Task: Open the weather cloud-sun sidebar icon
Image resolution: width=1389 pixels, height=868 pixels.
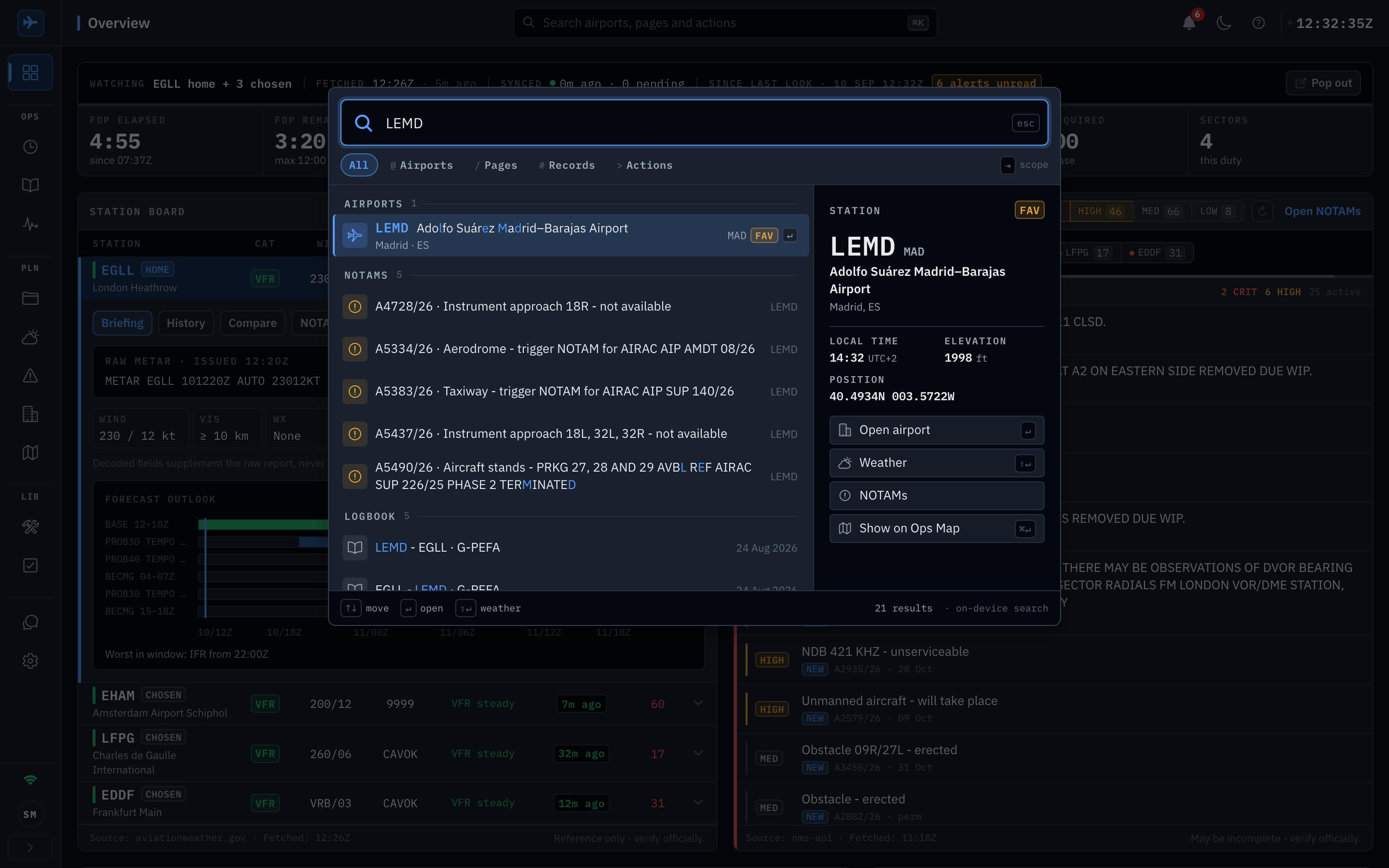Action: [x=30, y=337]
